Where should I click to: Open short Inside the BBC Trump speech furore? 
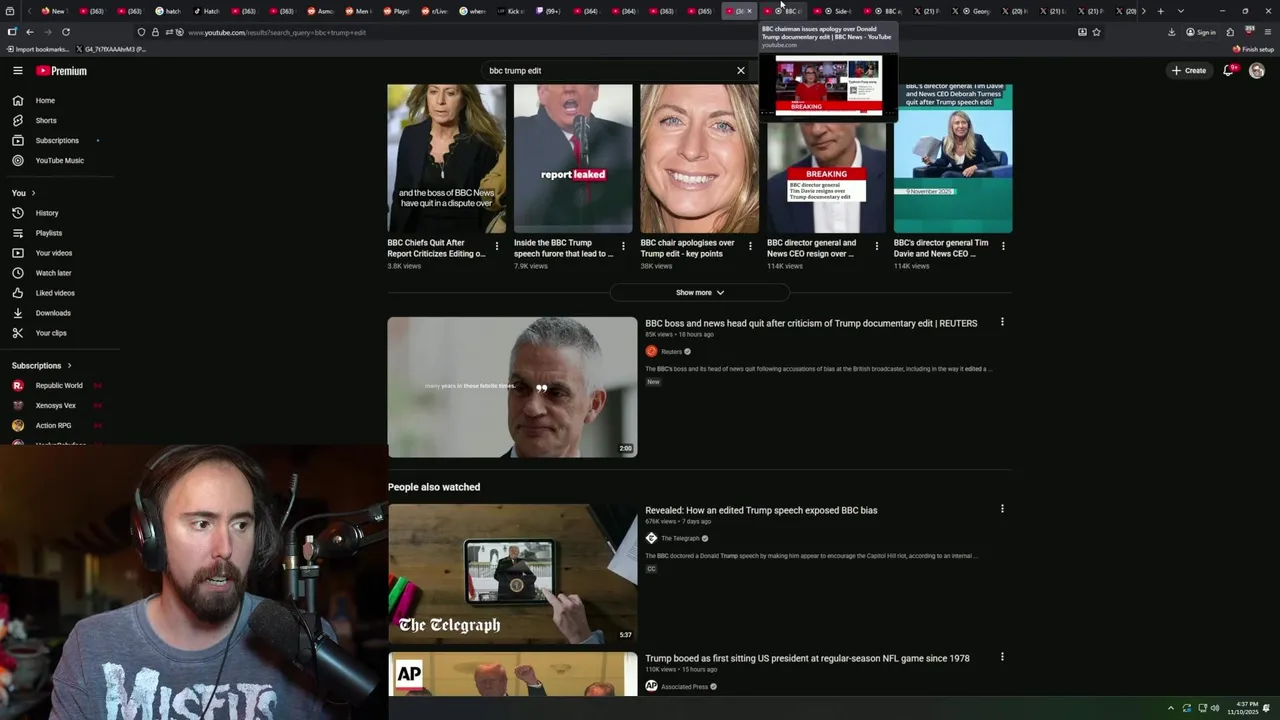coord(573,158)
